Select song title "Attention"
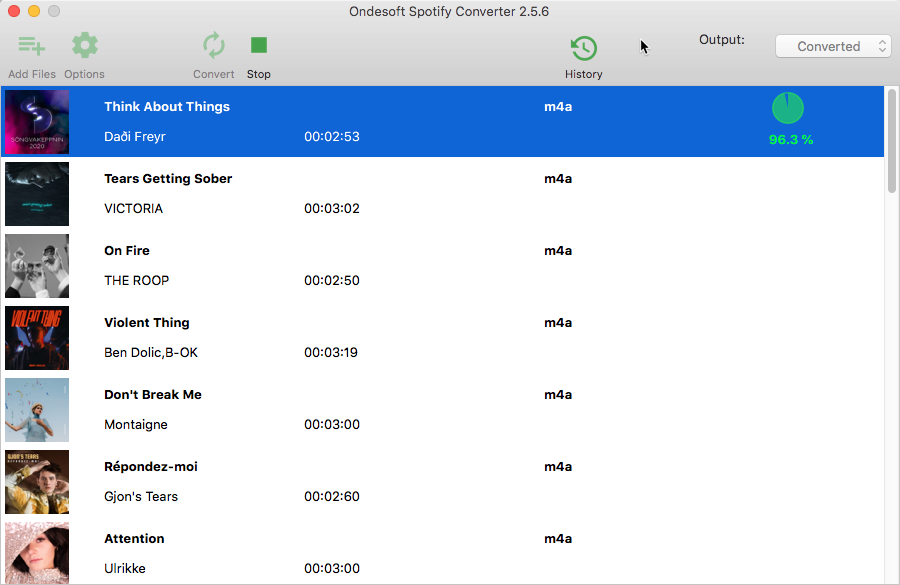900x585 pixels. pyautogui.click(x=134, y=538)
